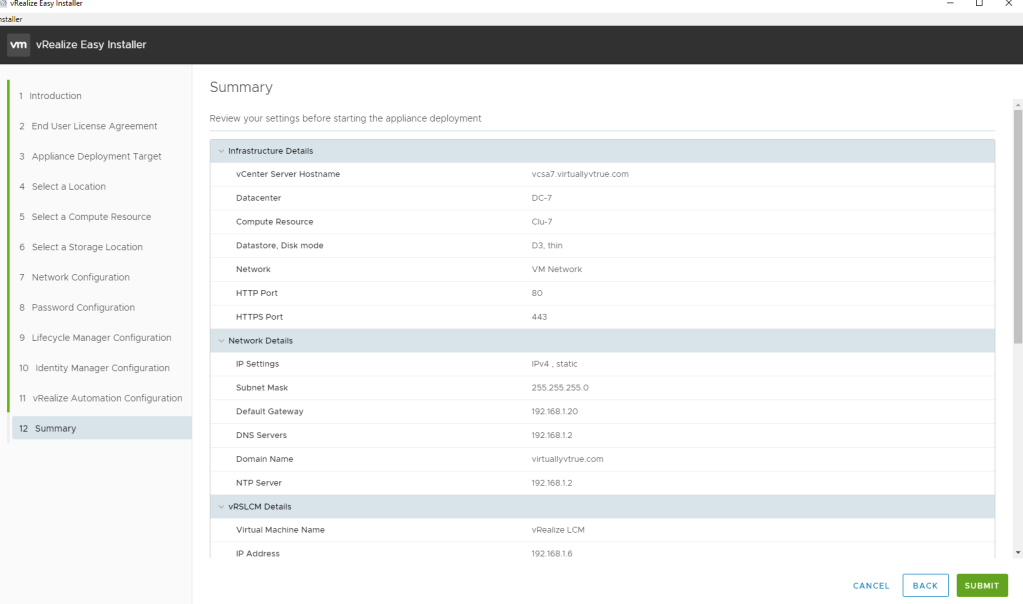1023x604 pixels.
Task: Collapse the Network Details section
Action: [221, 341]
